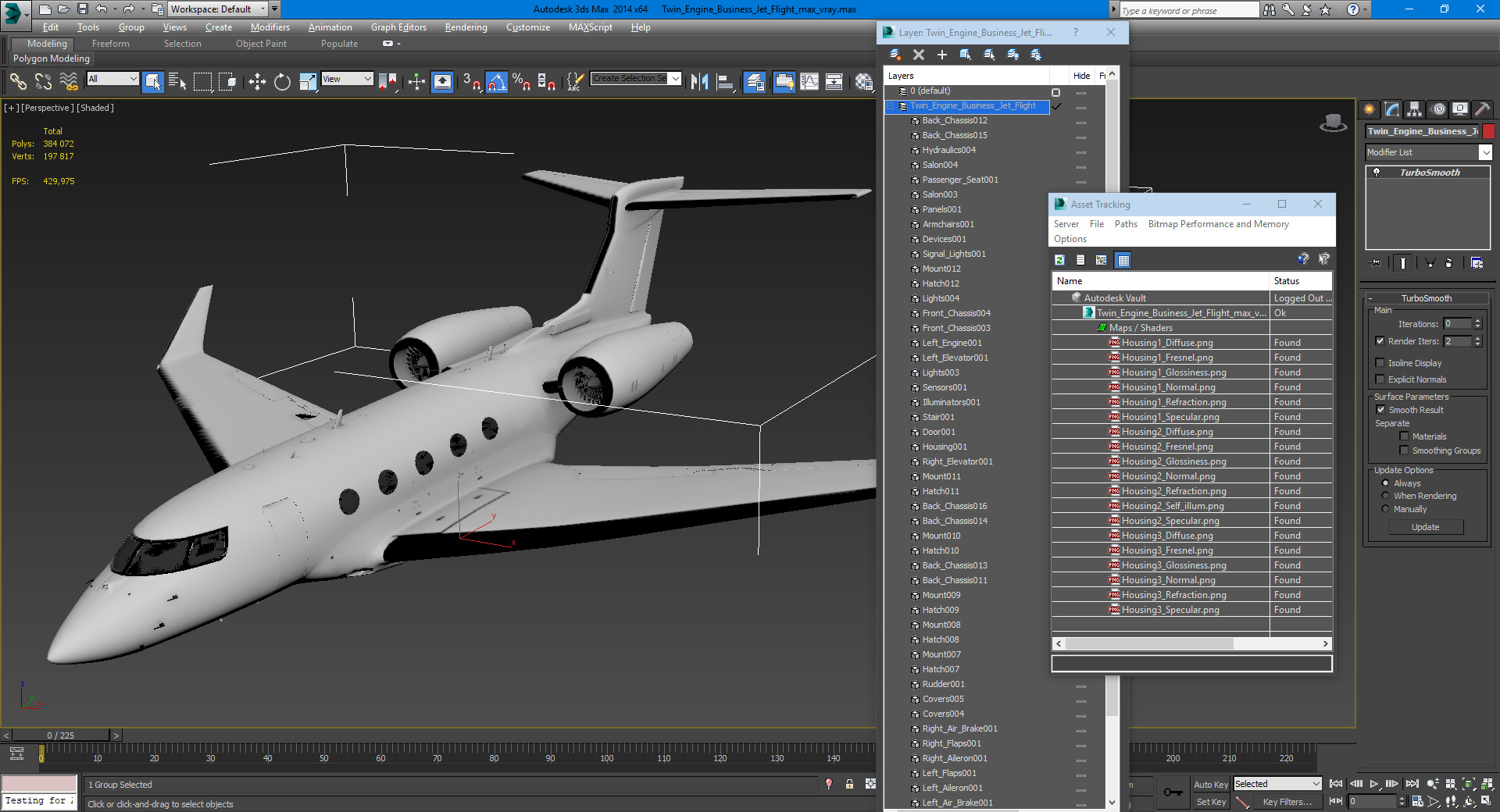The image size is (1500, 812).
Task: Open the Utilities hammer panel tab
Action: (x=1483, y=109)
